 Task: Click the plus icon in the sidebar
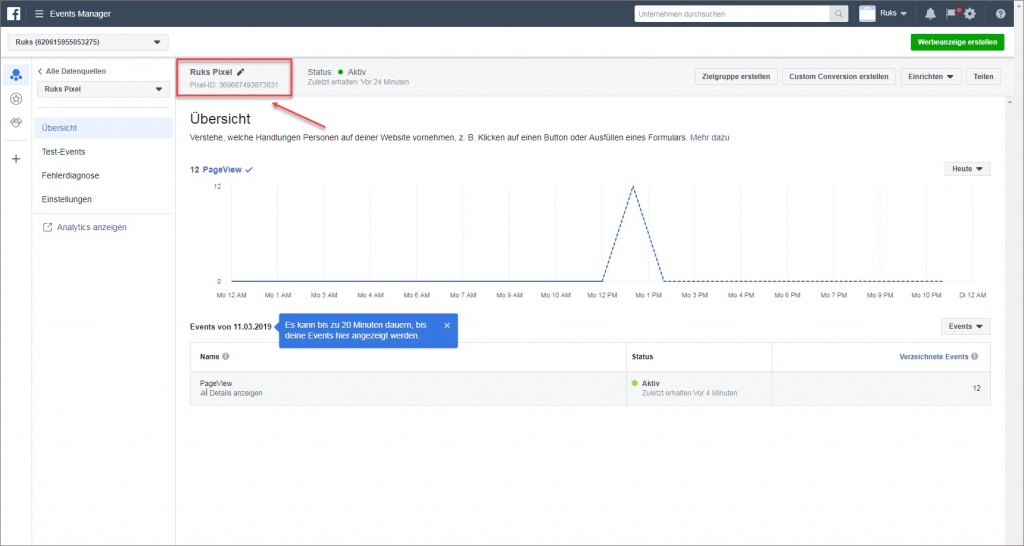point(16,159)
